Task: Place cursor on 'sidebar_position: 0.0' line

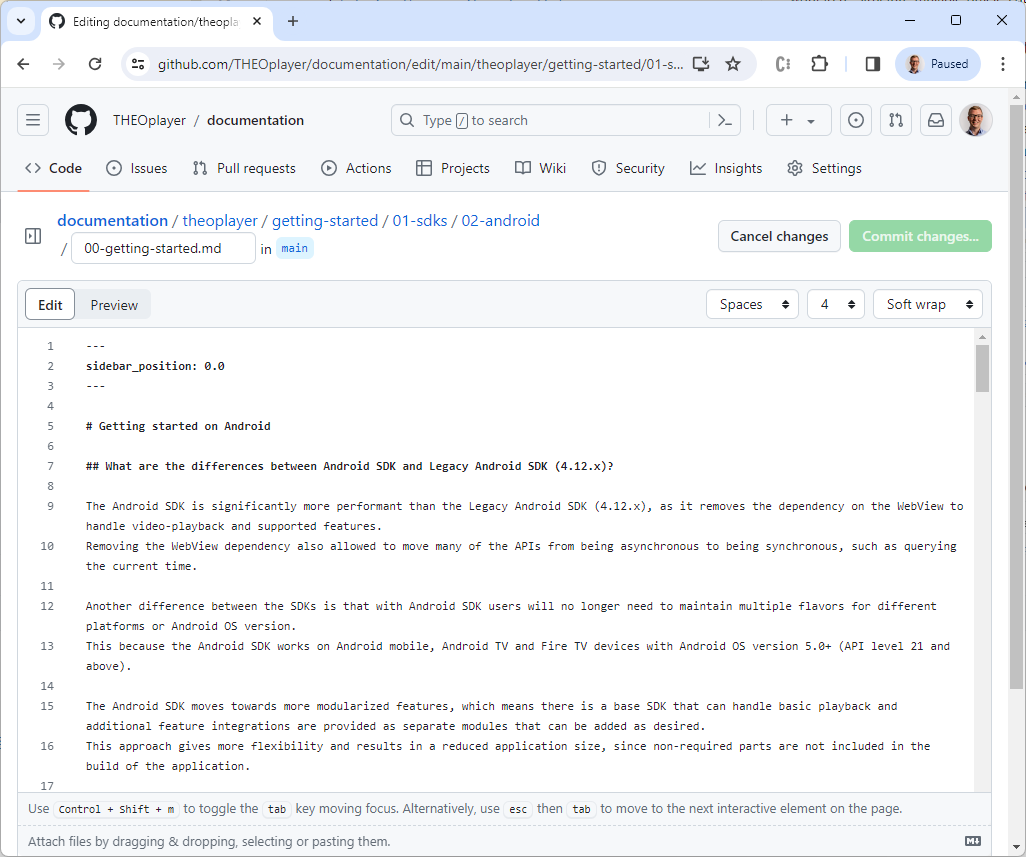Action: (155, 366)
